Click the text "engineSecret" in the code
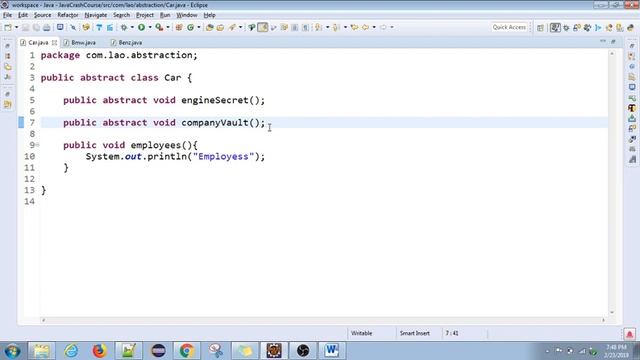640x360 pixels. pos(215,100)
